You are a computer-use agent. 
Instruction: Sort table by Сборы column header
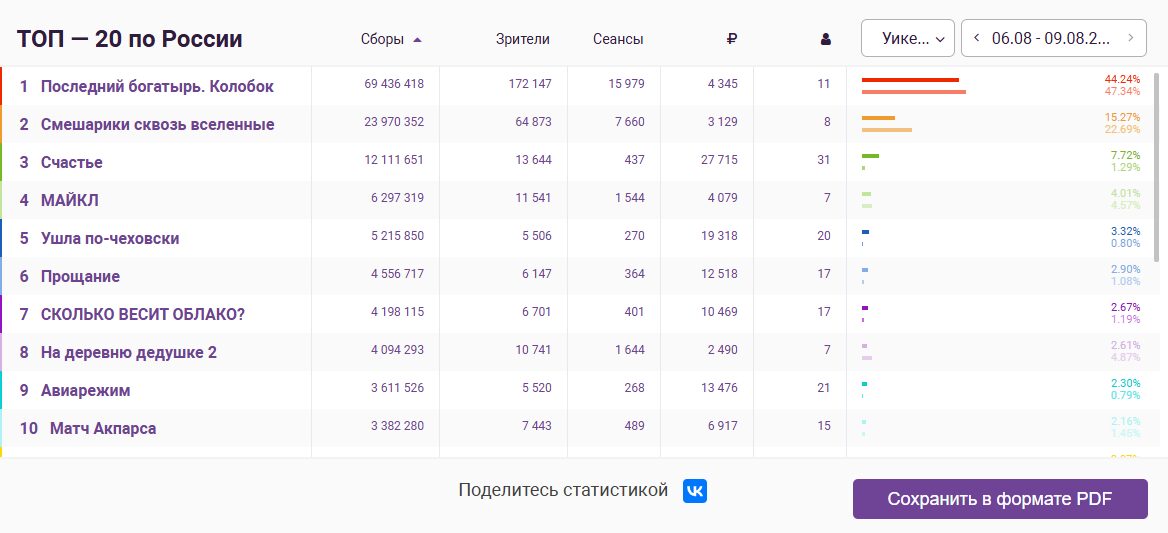pyautogui.click(x=382, y=39)
